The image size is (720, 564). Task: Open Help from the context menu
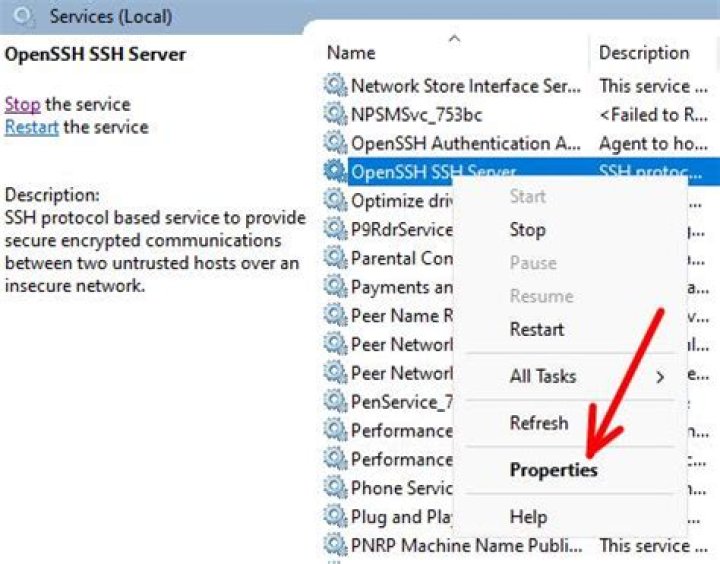528,517
